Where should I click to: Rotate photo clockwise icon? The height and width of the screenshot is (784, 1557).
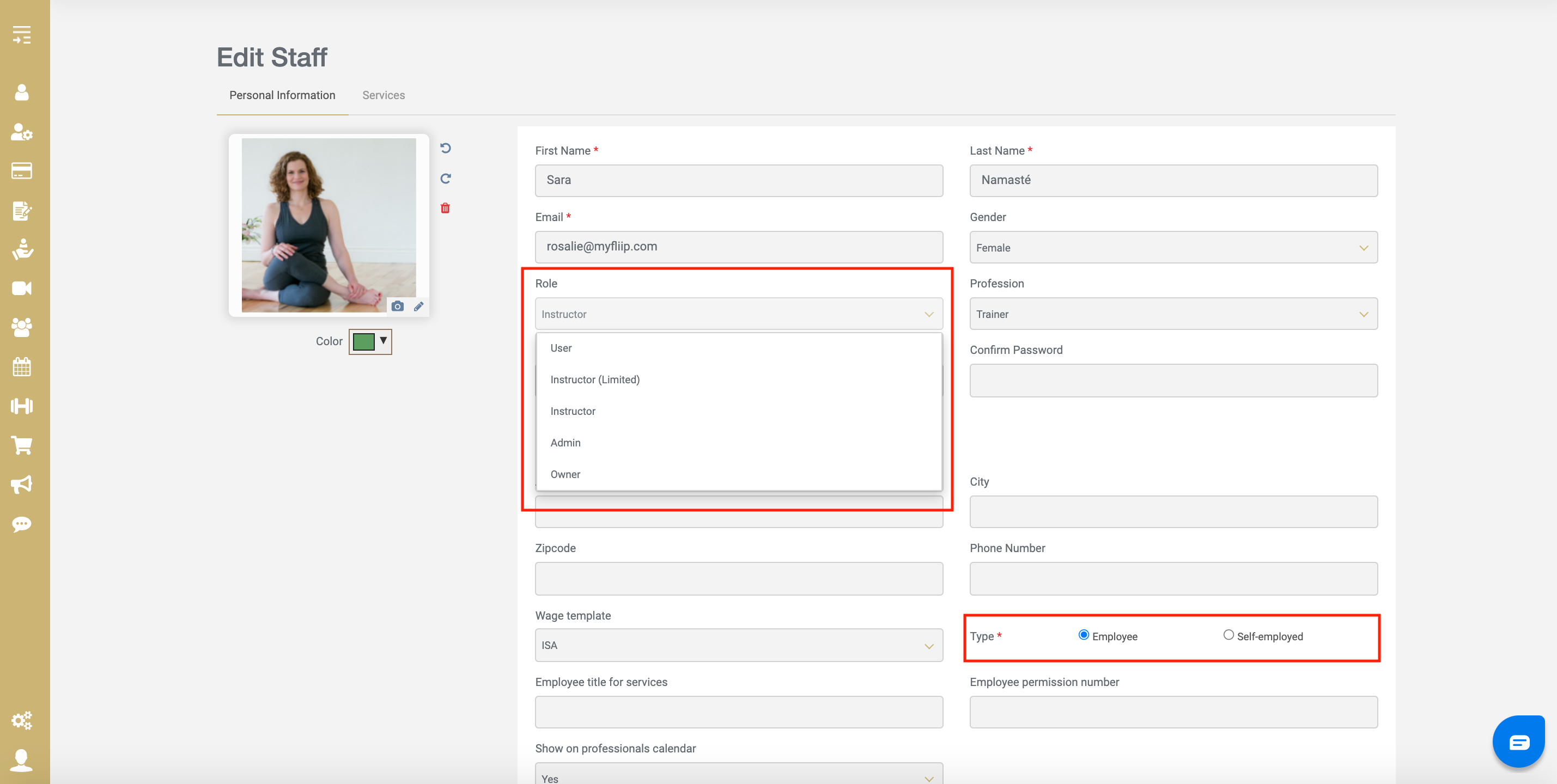coord(445,178)
